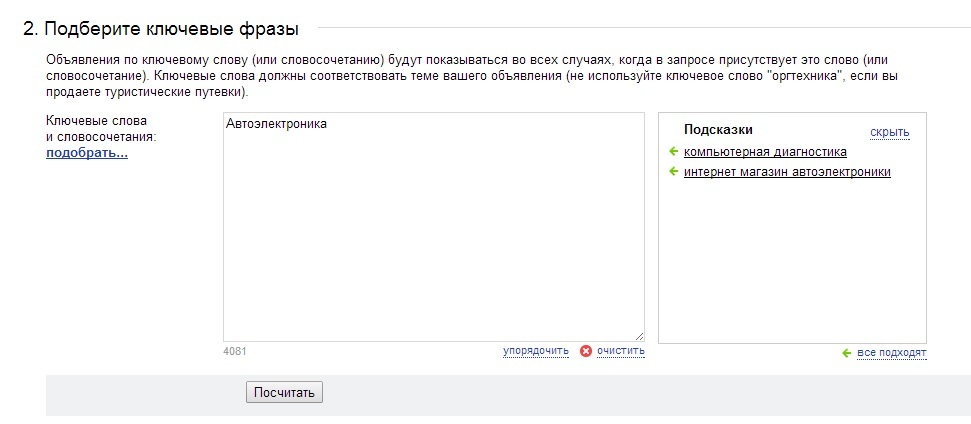Click the 4081 remaining characters counter
Viewport: 971px width, 424px height.
235,352
